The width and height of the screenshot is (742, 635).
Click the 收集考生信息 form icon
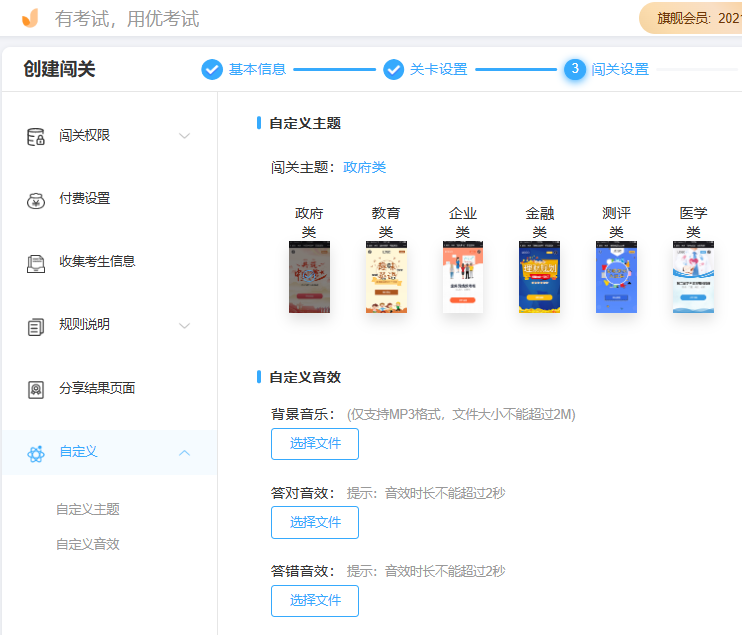(x=35, y=264)
